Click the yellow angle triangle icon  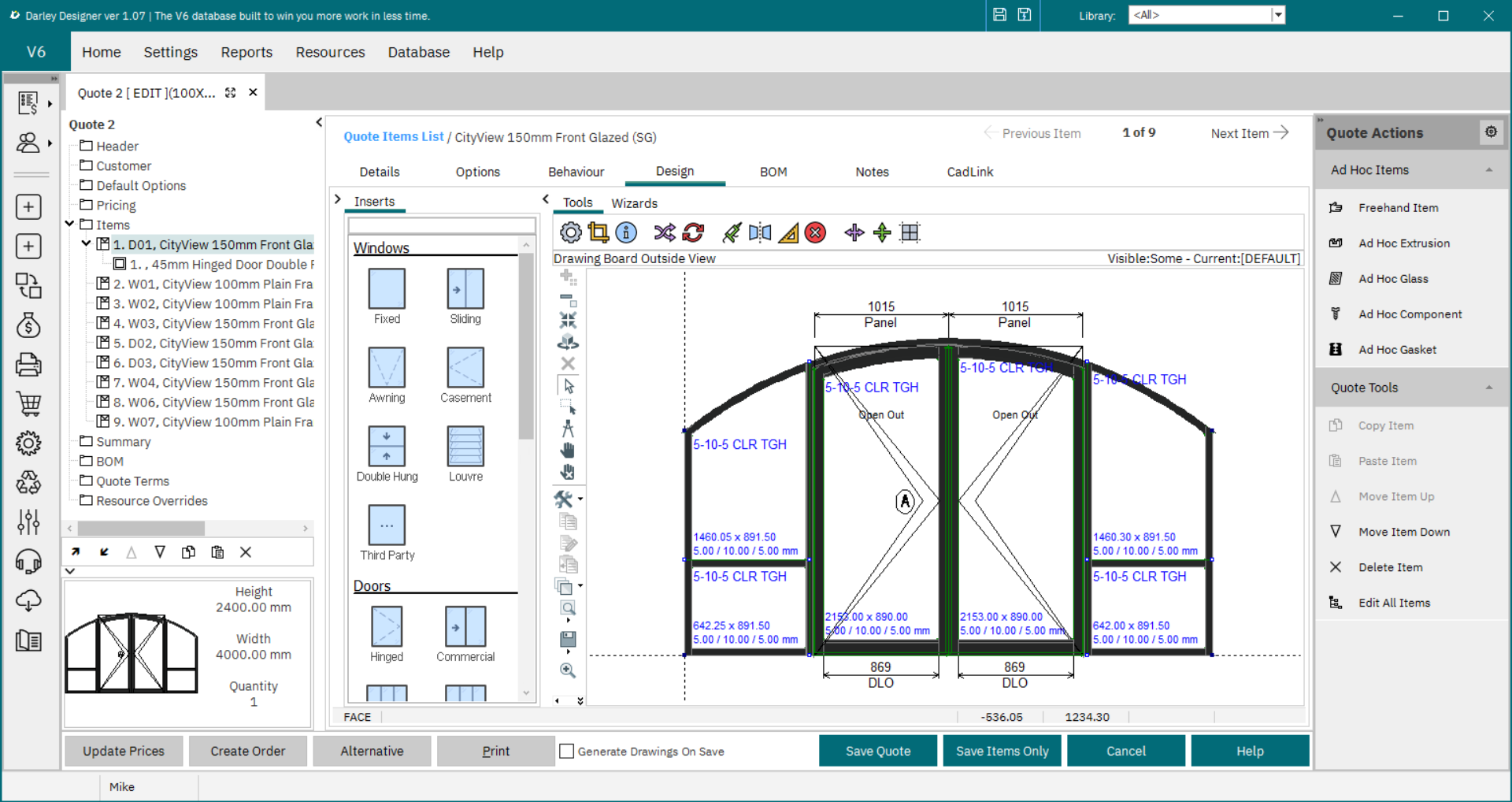tap(788, 232)
